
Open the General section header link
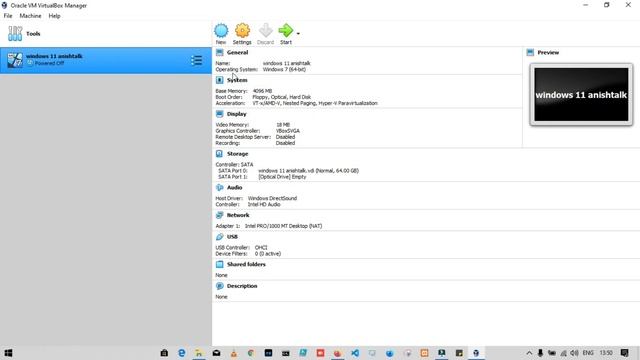(238, 52)
